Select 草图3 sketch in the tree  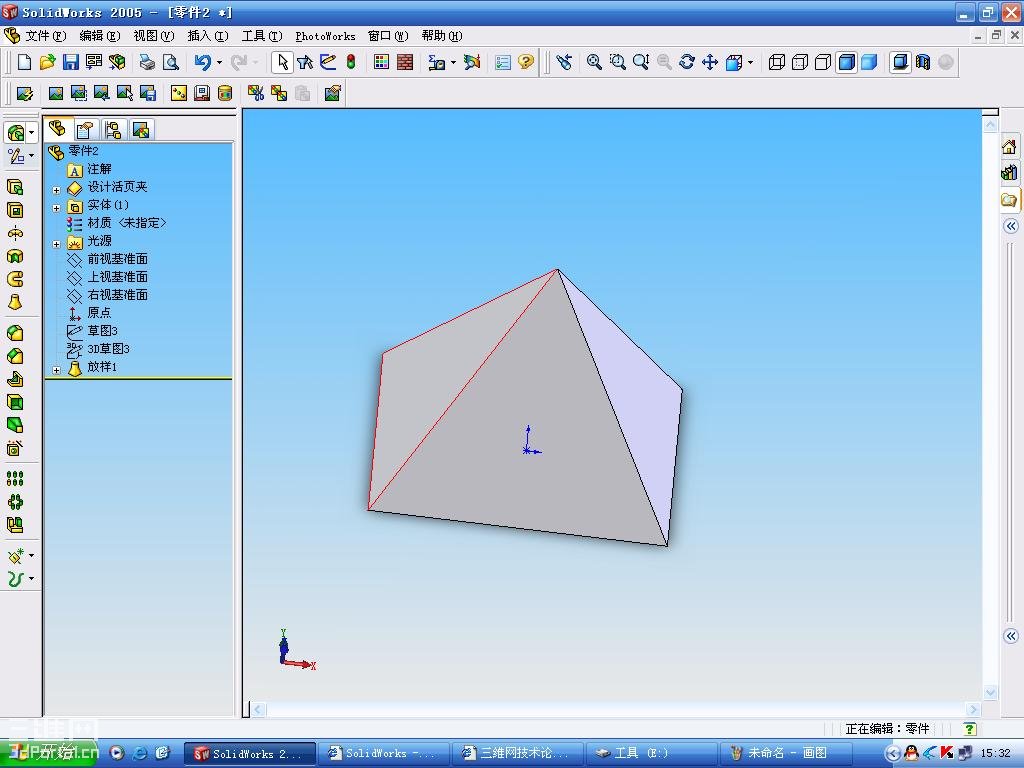[x=103, y=331]
